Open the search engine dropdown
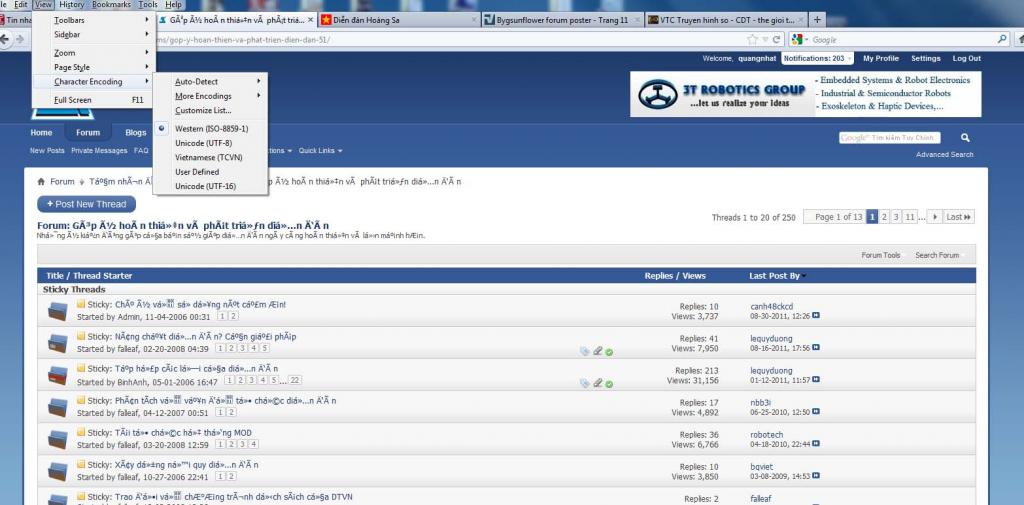Image resolution: width=1024 pixels, height=505 pixels. 797,40
